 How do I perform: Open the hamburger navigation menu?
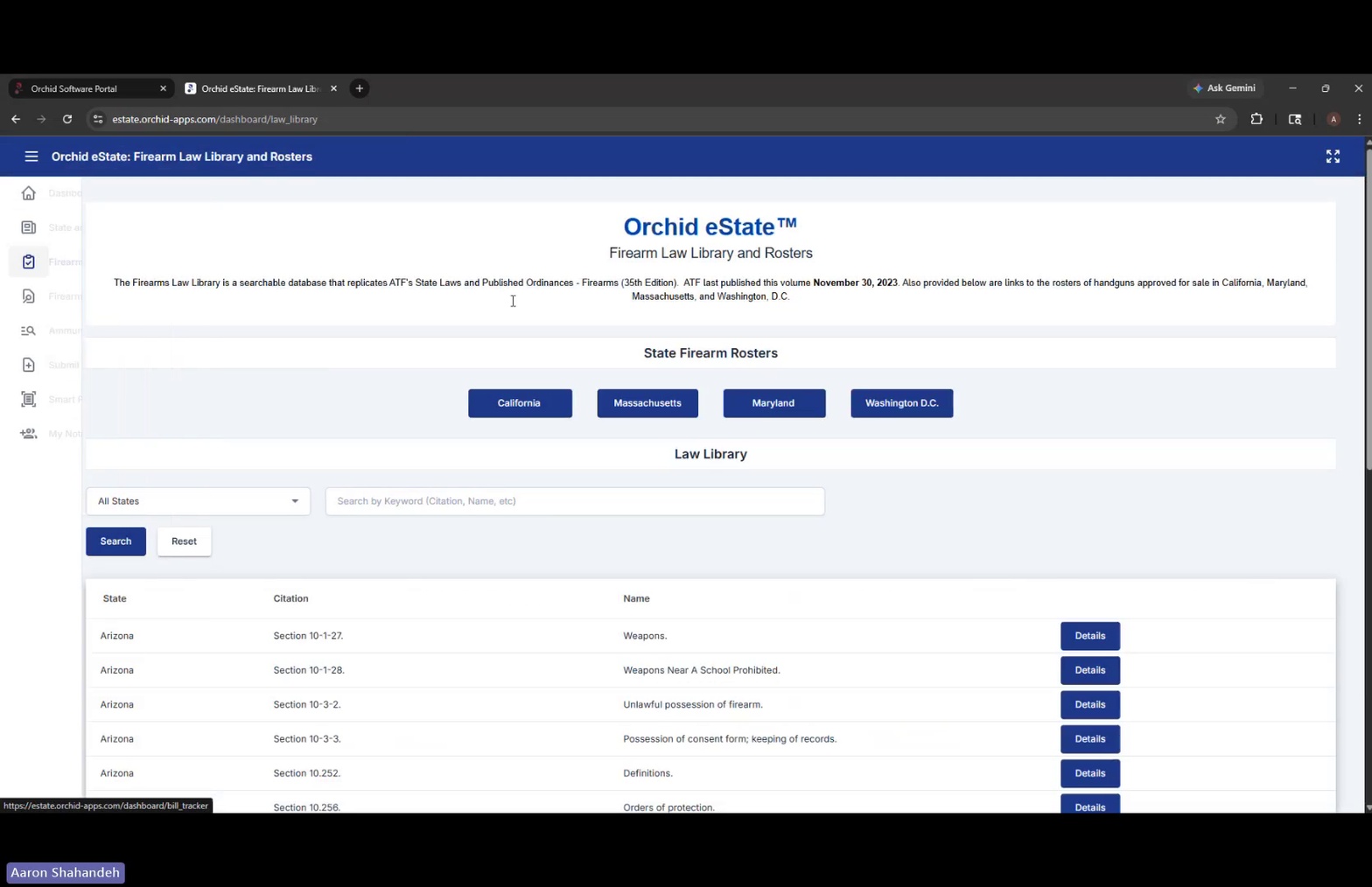coord(31,157)
